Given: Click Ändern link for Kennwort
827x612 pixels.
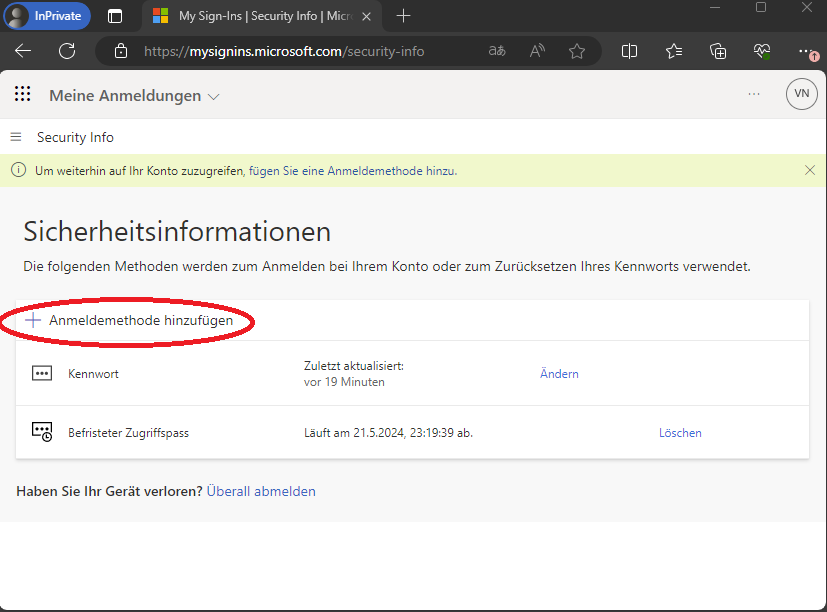Looking at the screenshot, I should 559,373.
